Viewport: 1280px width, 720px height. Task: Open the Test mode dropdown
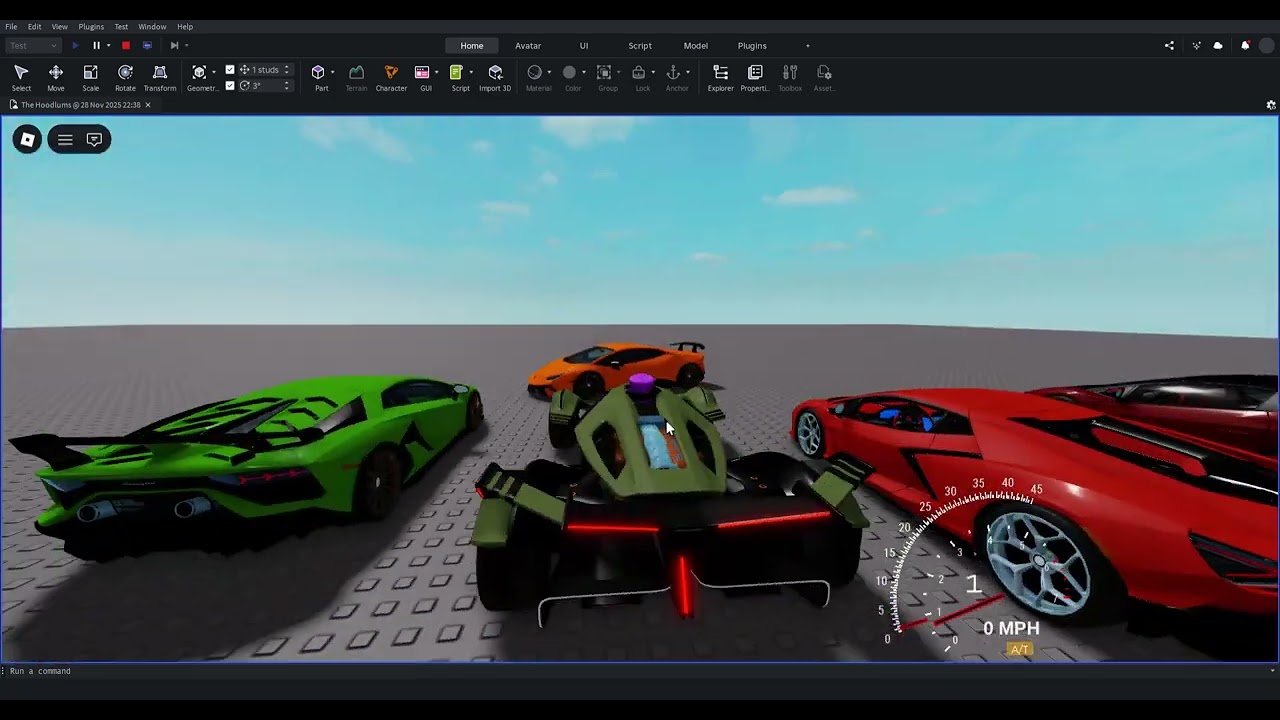coord(33,45)
